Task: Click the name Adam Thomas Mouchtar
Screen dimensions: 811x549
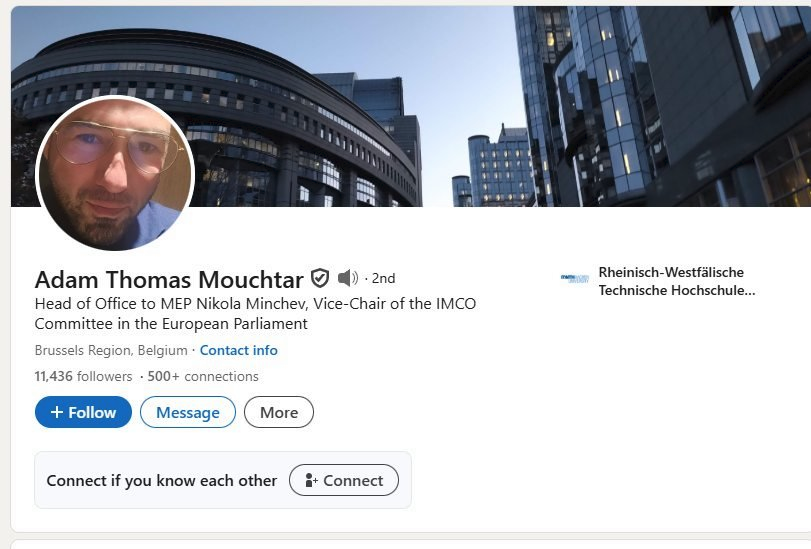Action: [169, 279]
